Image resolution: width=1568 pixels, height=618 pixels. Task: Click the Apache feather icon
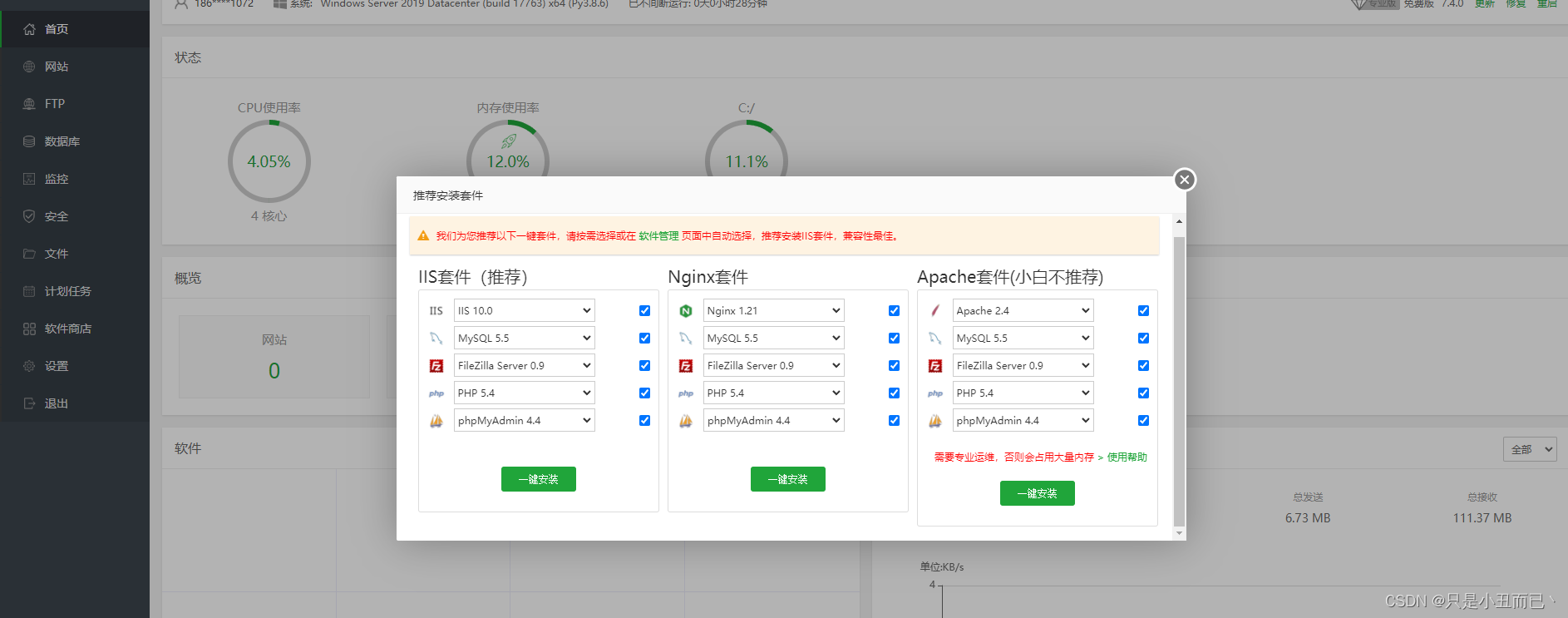click(x=935, y=311)
